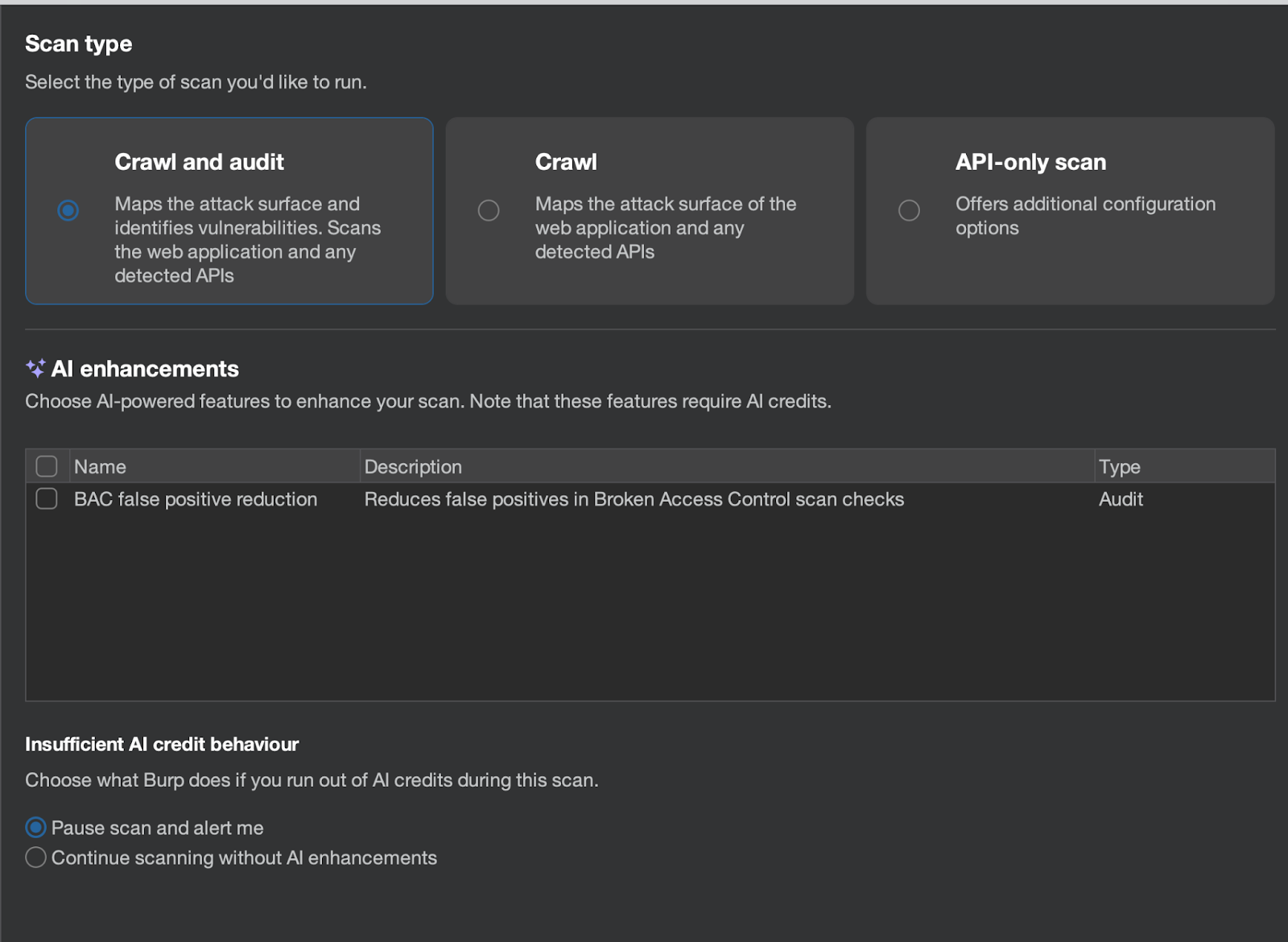The image size is (1288, 942).
Task: Click the API-only scan description text
Action: coord(1084,216)
